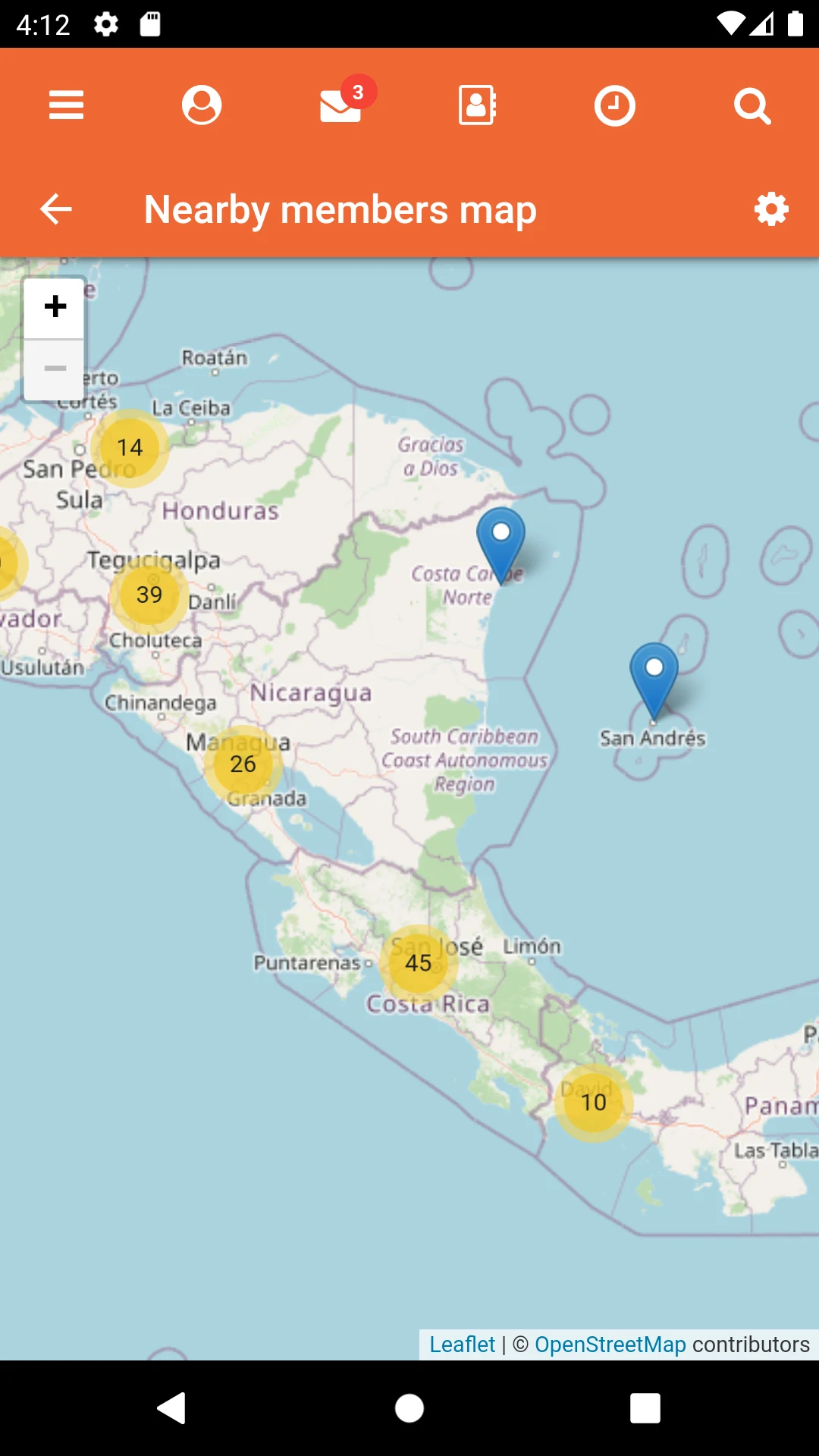Open the 26 members cluster at Managua
Viewport: 819px width, 1456px height.
tap(243, 764)
